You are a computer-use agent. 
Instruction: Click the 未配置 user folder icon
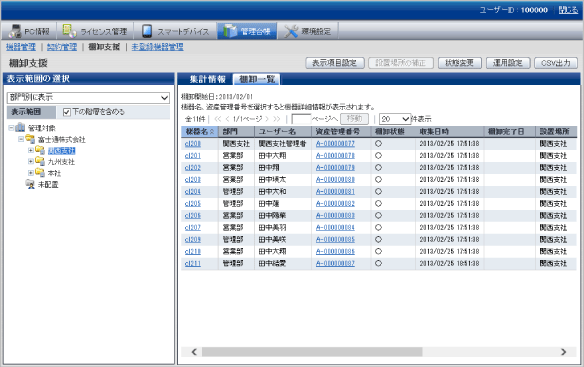[30, 184]
